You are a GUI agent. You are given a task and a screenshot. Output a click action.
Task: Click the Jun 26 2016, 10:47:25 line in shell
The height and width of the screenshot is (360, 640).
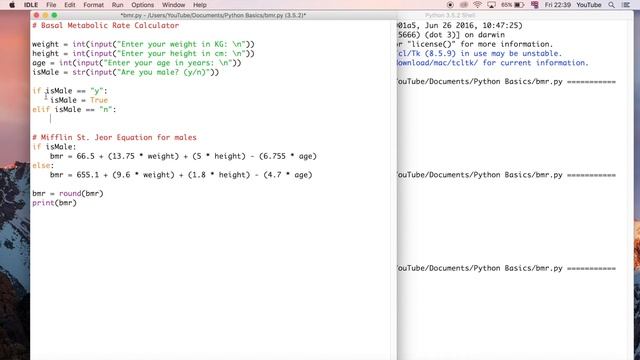click(460, 25)
